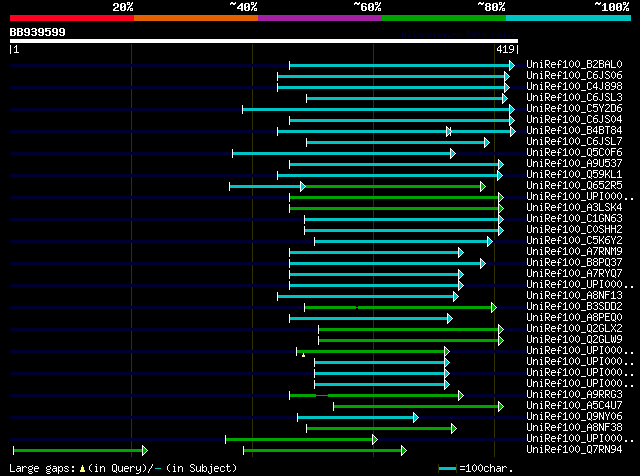Select the UniRef100_C5K6Y2 label
This screenshot has width=640, height=476.
point(574,241)
